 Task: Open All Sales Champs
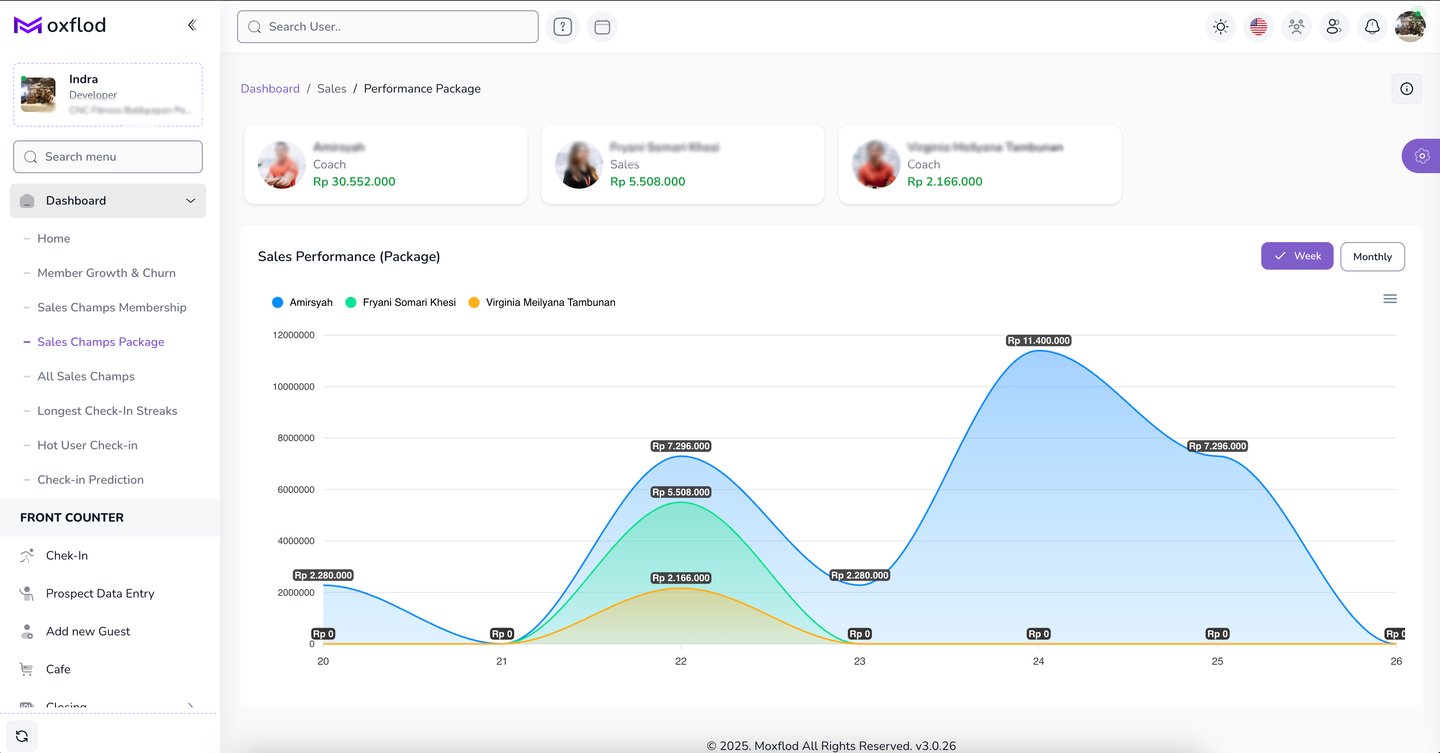pyautogui.click(x=86, y=377)
